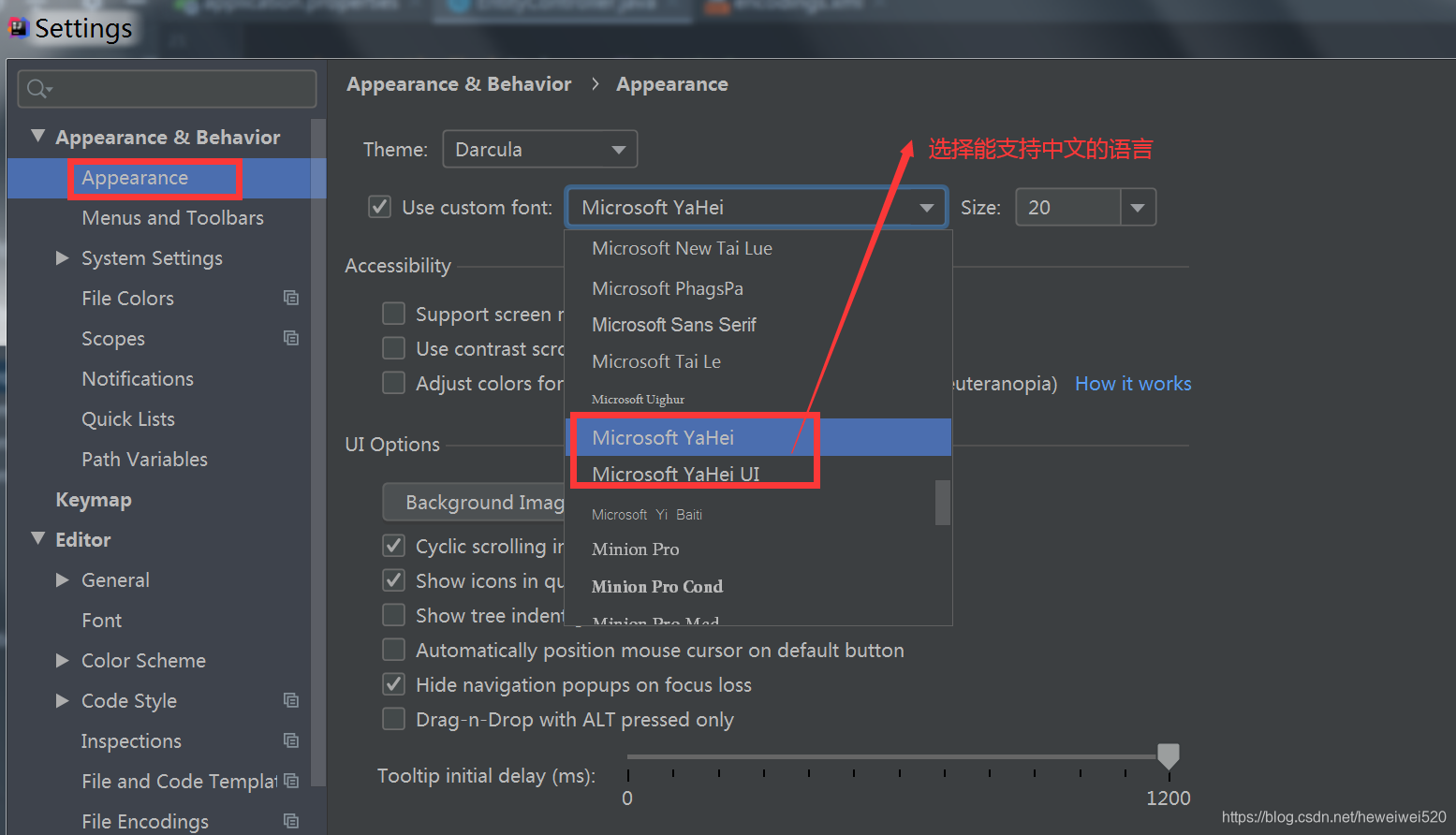Open Keymap settings
The width and height of the screenshot is (1456, 835).
click(94, 500)
